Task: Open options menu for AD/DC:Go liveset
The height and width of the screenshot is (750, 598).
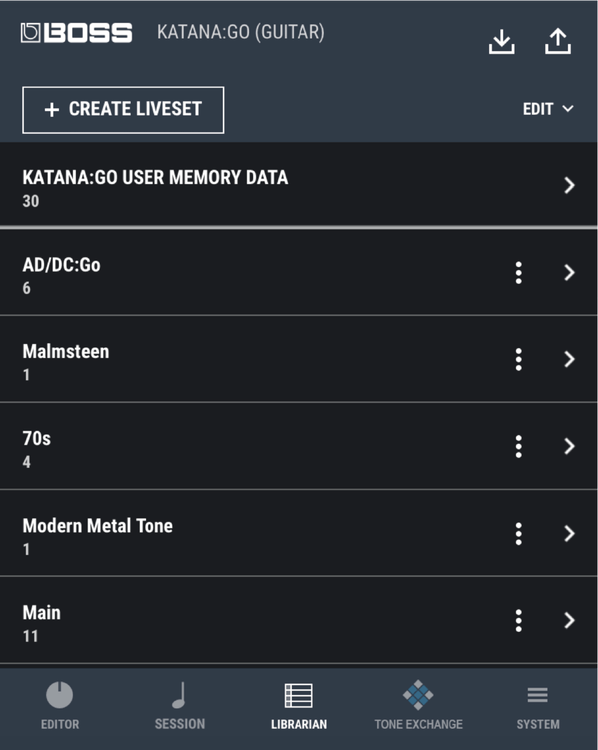Action: tap(519, 273)
